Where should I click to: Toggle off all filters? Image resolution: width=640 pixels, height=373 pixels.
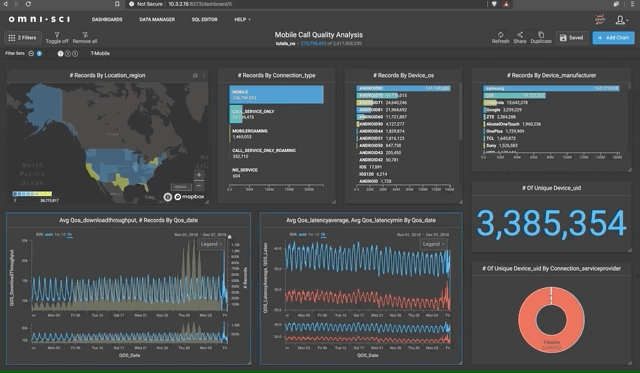pos(57,38)
